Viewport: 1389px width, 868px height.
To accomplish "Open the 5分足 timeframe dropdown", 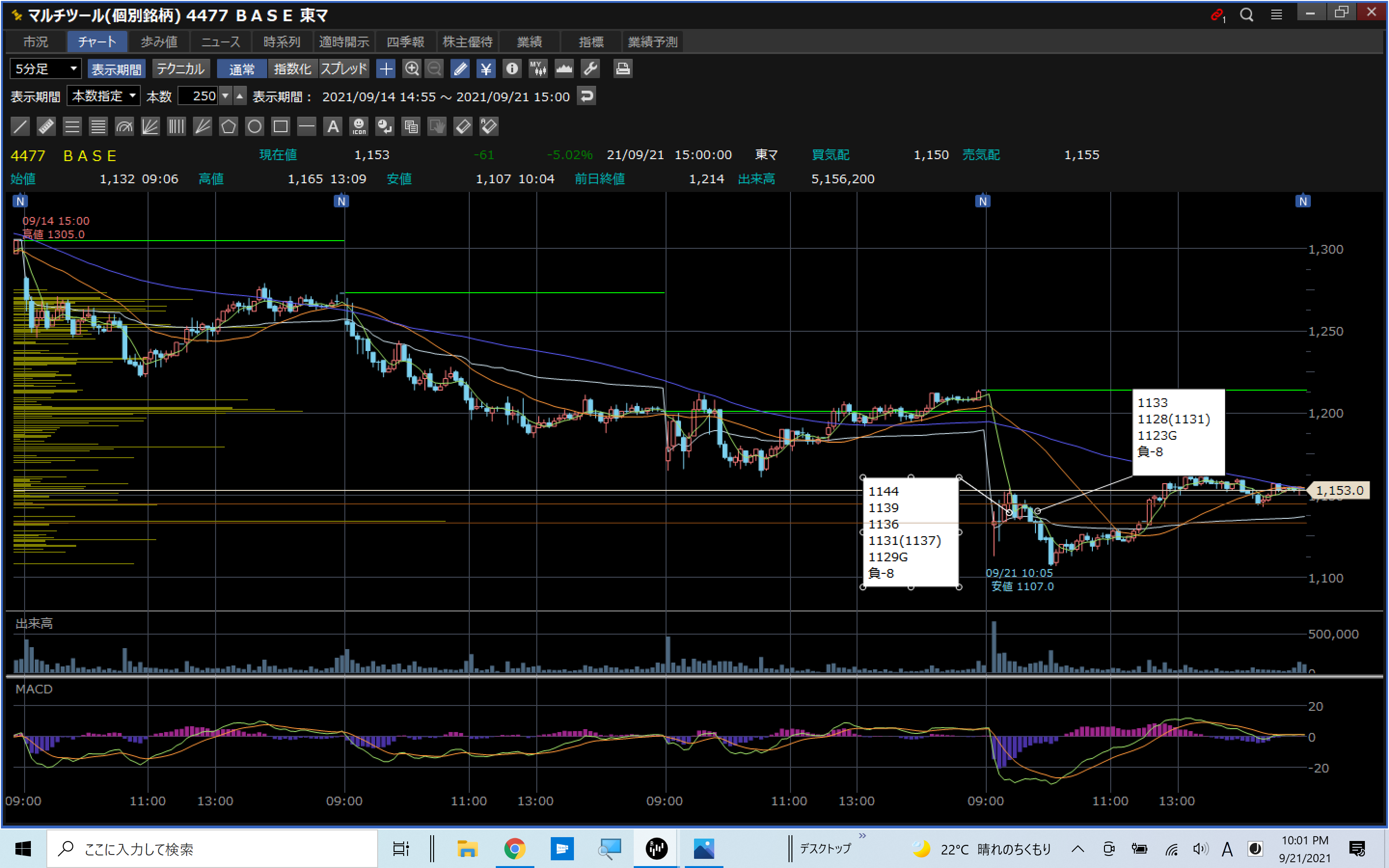I will click(x=45, y=69).
